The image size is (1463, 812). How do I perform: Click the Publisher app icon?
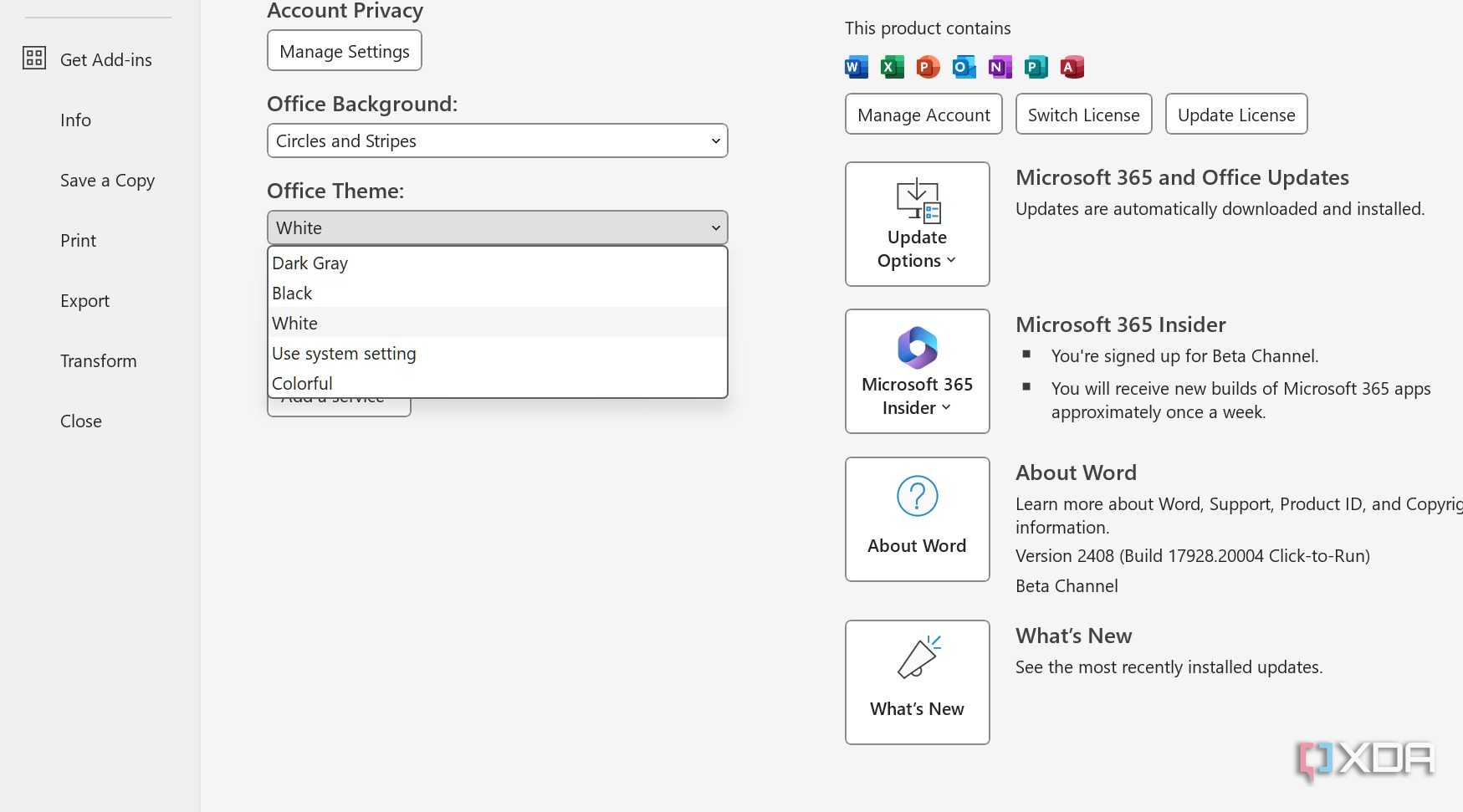click(x=1036, y=67)
